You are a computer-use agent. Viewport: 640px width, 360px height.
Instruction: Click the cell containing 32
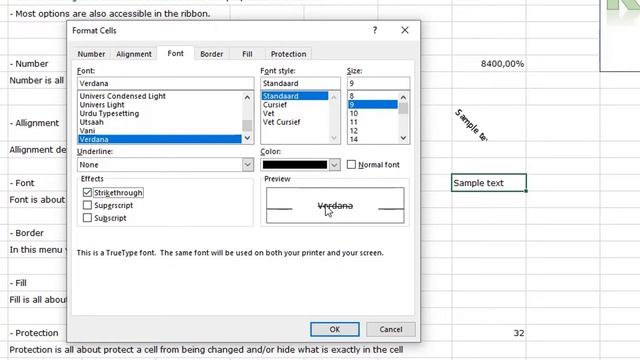coord(489,333)
